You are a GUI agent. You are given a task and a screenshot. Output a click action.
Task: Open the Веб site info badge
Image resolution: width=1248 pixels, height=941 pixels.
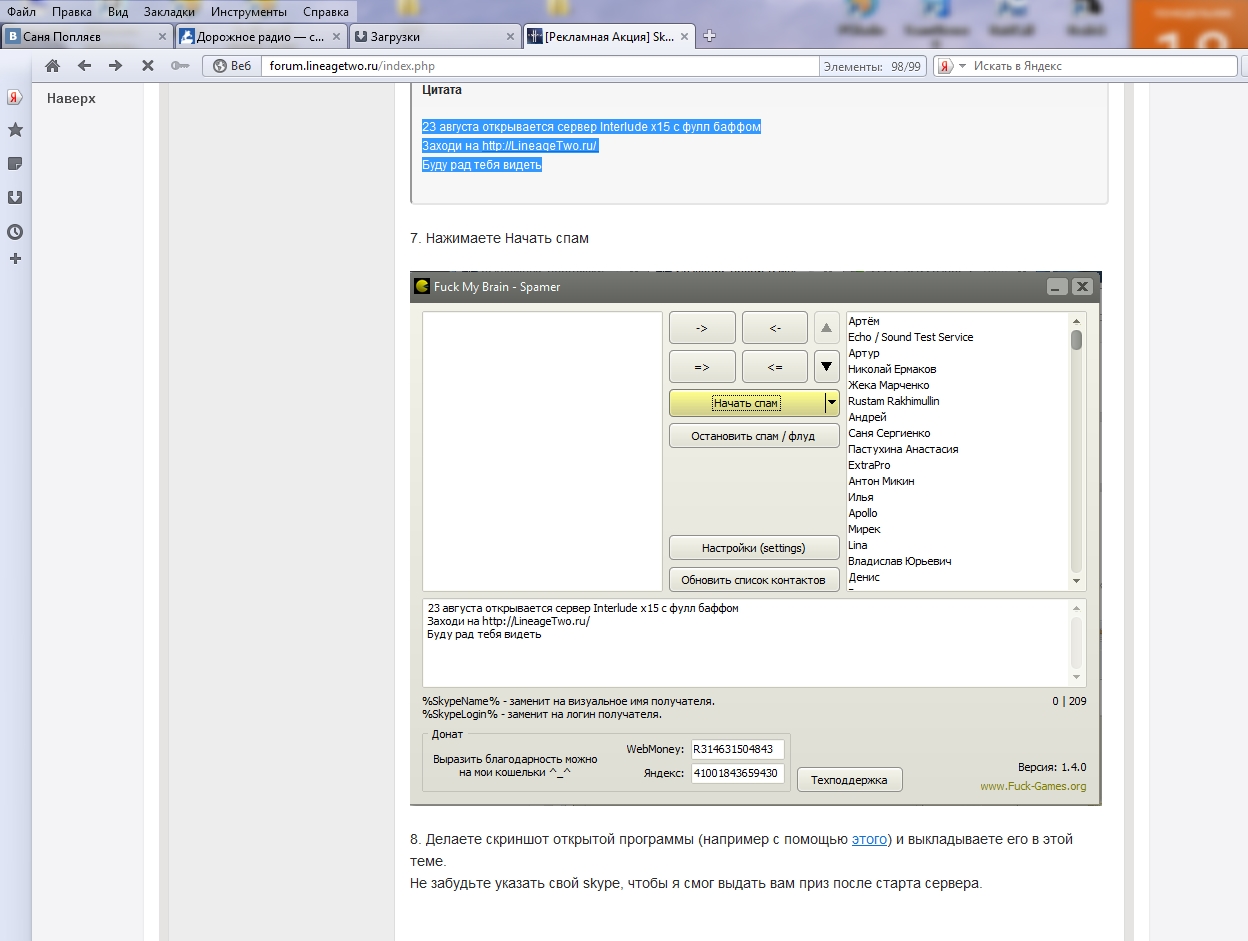(x=231, y=66)
